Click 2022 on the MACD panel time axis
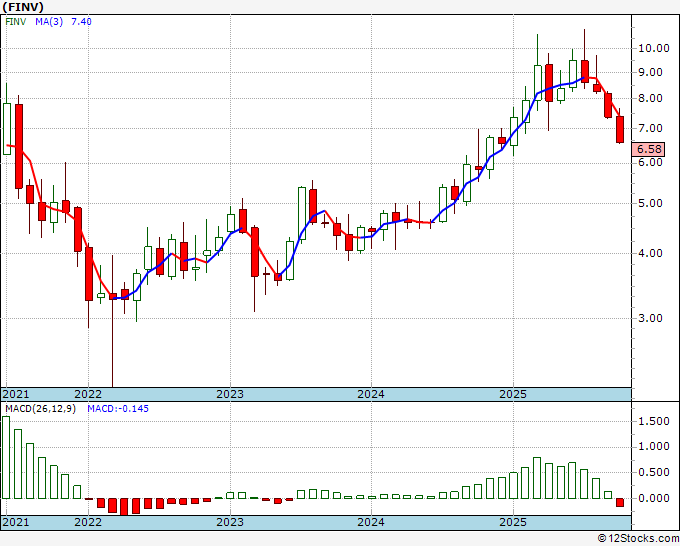Viewport: 680px width, 546px height. 88,522
